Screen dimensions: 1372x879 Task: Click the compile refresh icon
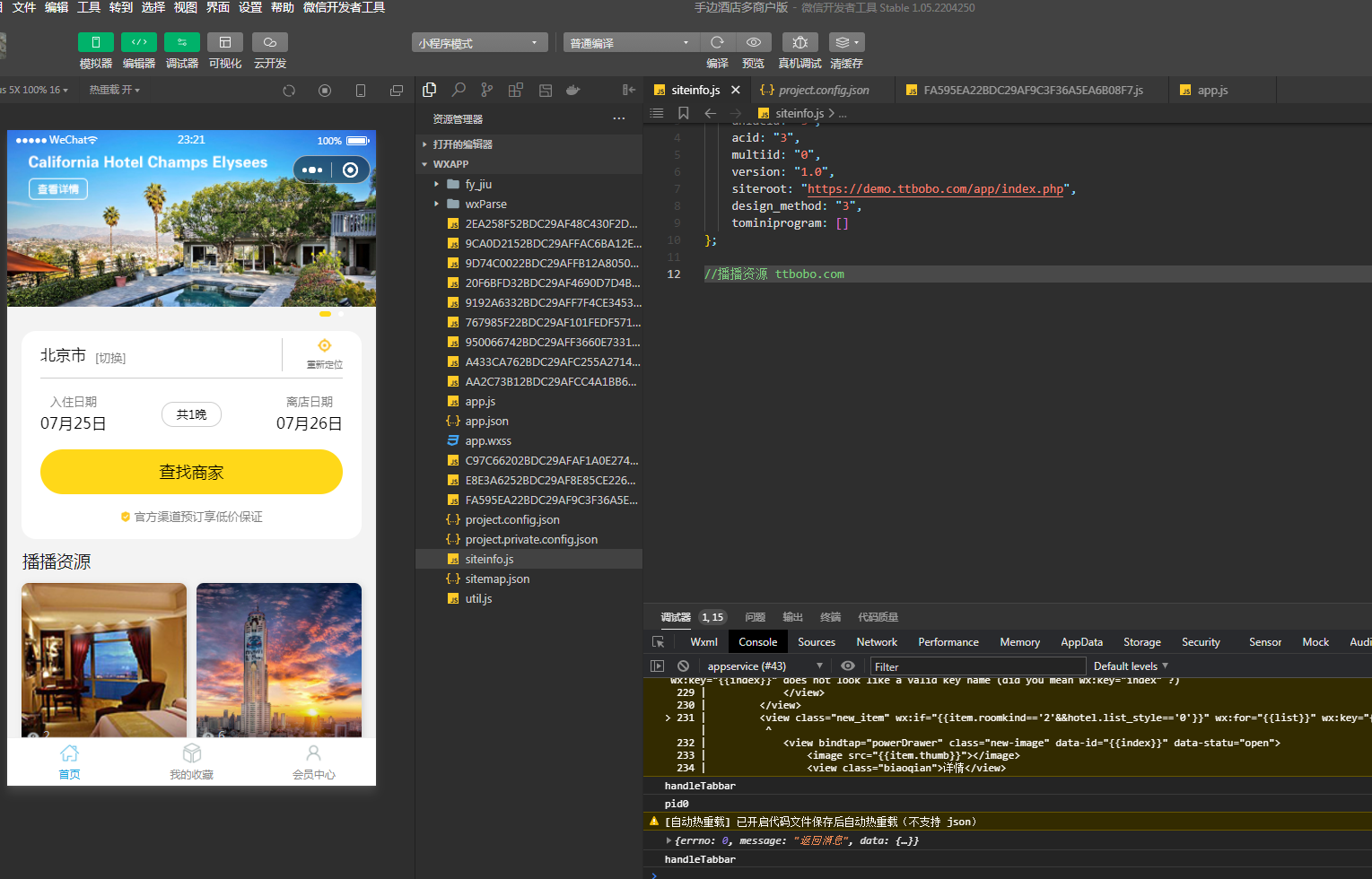(x=717, y=42)
